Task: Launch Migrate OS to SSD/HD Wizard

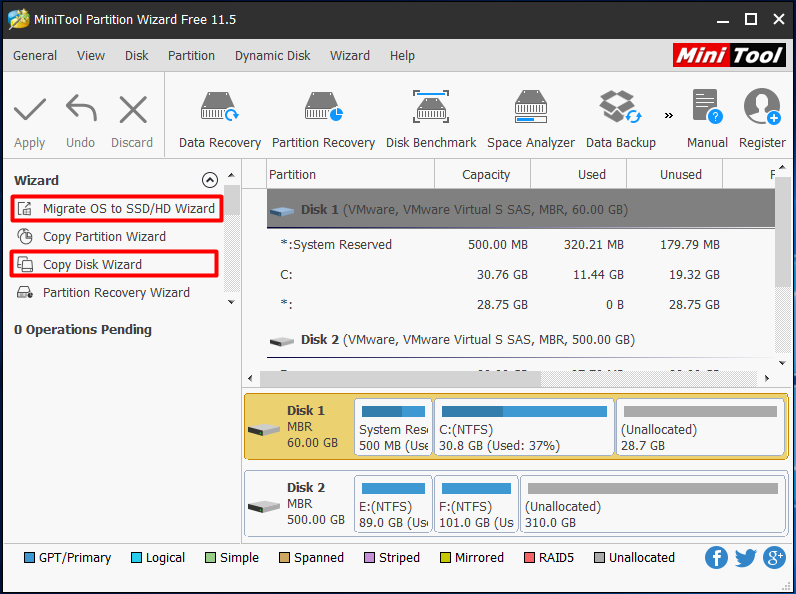Action: point(129,209)
